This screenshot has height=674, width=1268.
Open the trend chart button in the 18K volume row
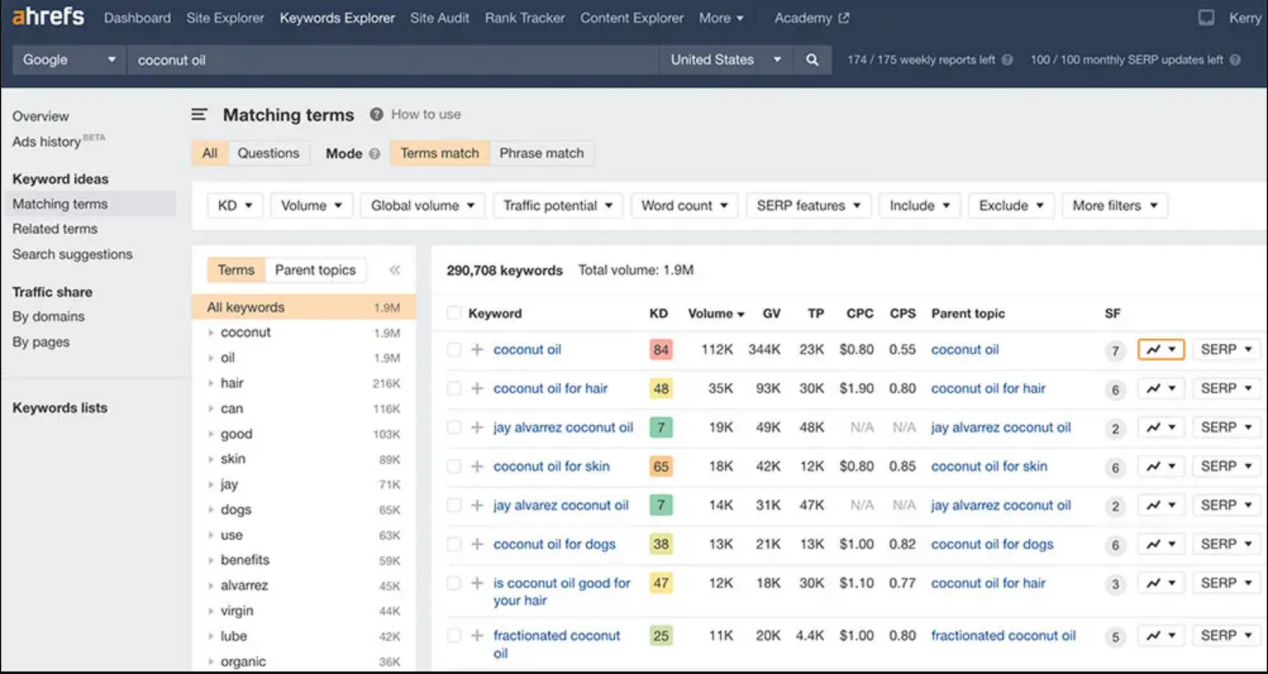(1161, 467)
